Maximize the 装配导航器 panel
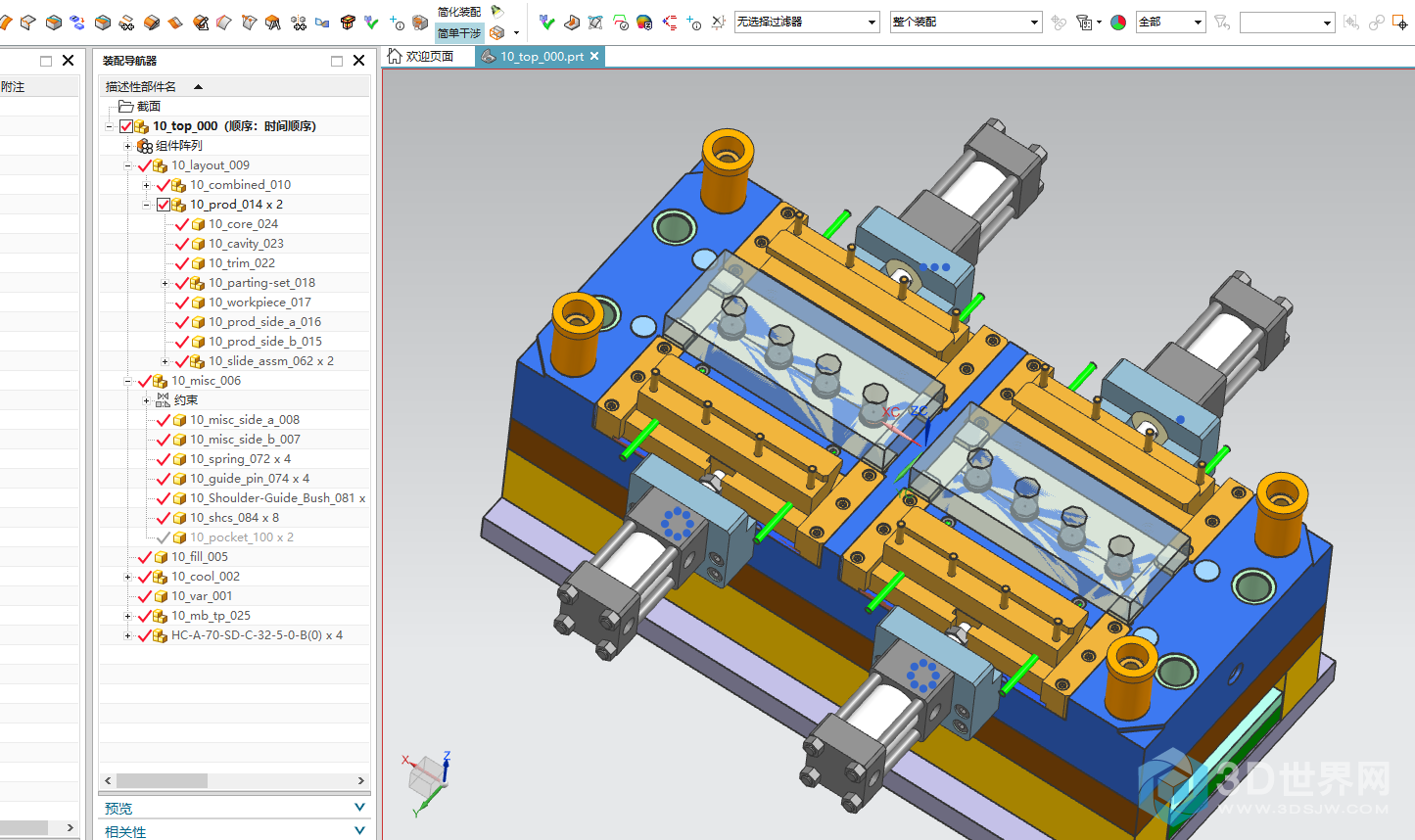The image size is (1415, 840). (337, 61)
